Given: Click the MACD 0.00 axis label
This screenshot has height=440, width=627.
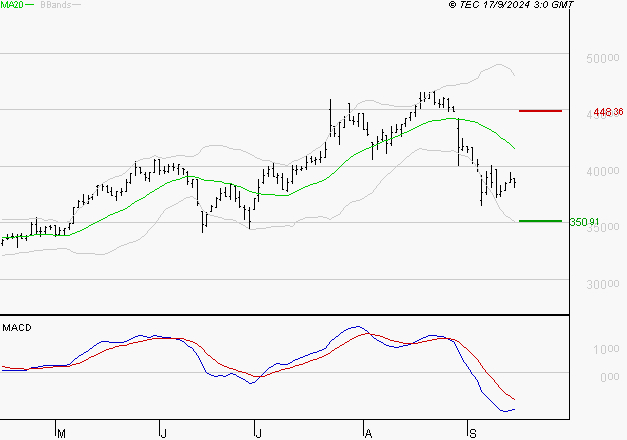Looking at the screenshot, I should 609,377.
